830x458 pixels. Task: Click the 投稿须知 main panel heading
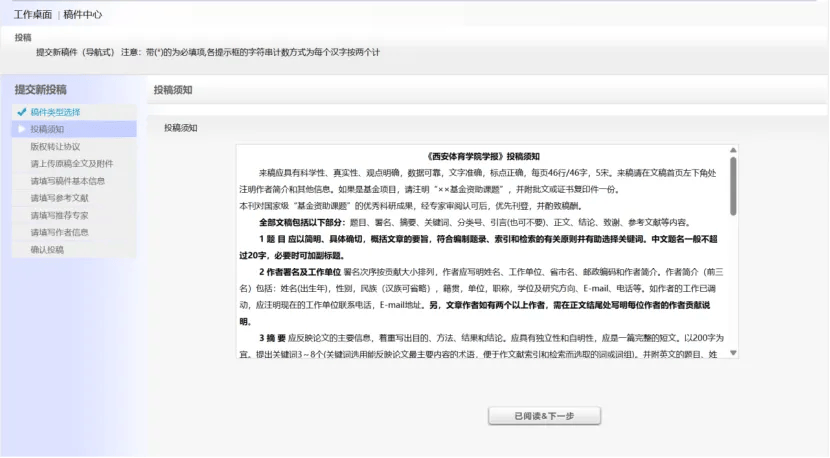(173, 90)
